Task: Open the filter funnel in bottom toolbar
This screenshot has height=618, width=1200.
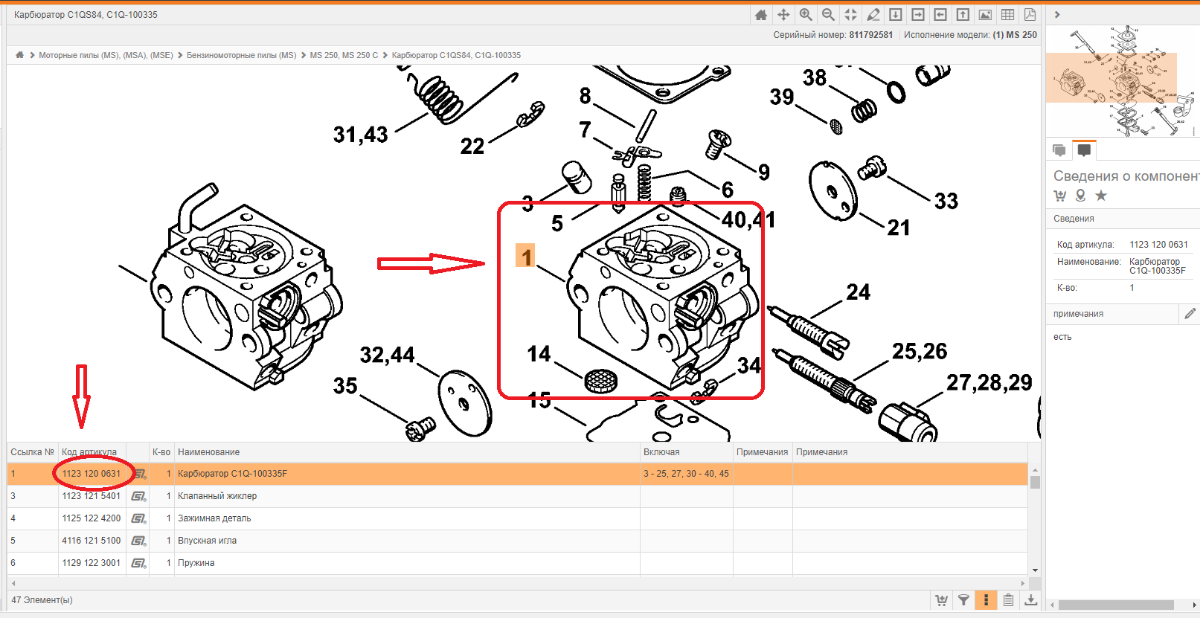Action: 963,600
